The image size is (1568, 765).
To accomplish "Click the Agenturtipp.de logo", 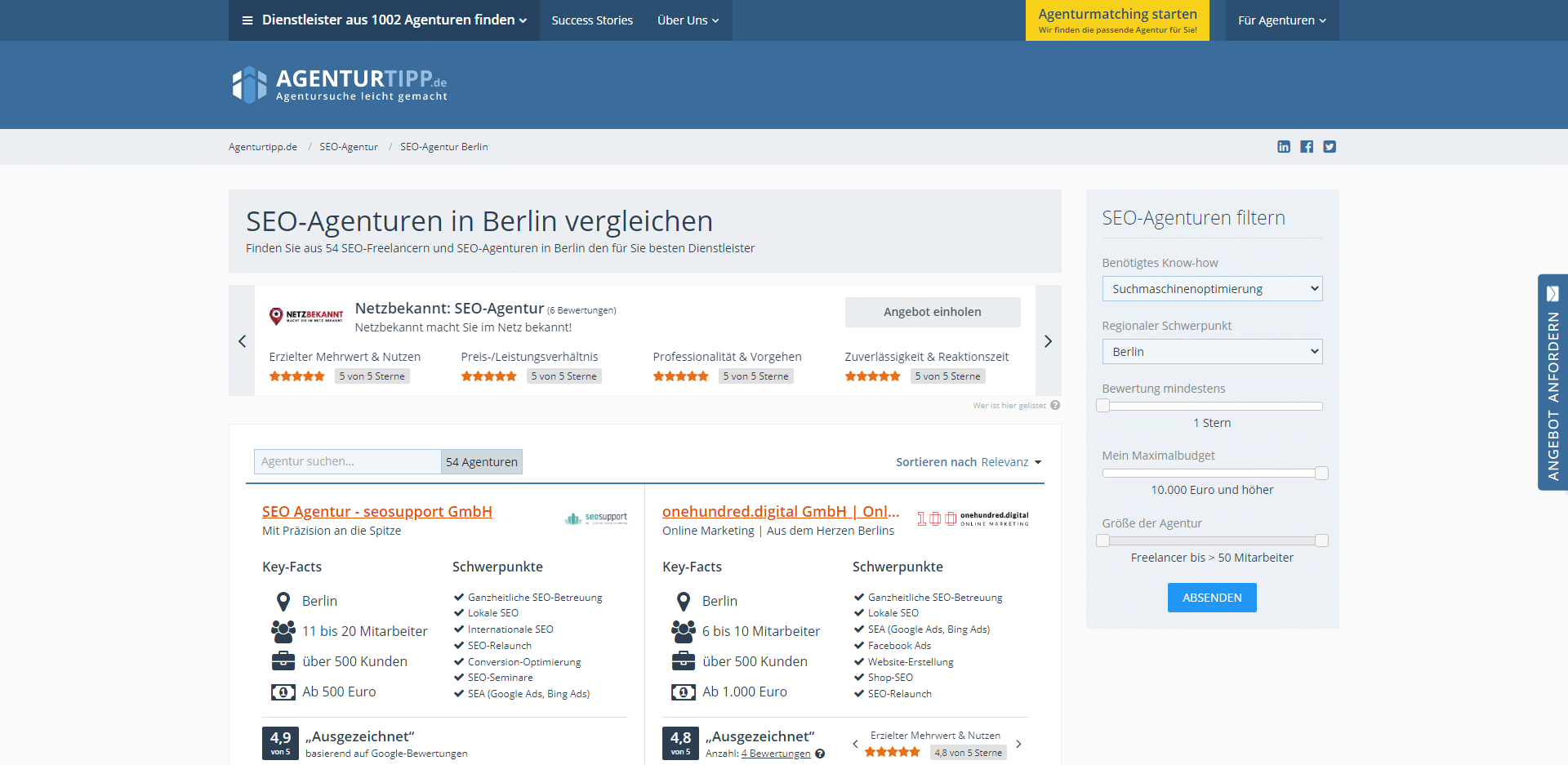I will [339, 85].
